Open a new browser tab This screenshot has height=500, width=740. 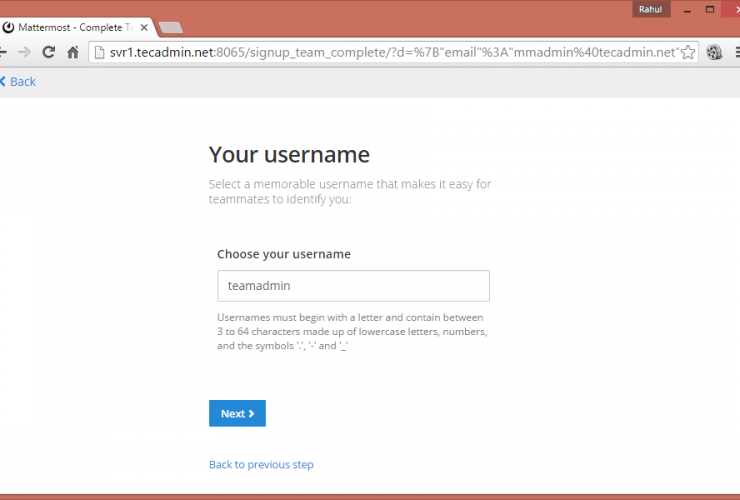170,27
